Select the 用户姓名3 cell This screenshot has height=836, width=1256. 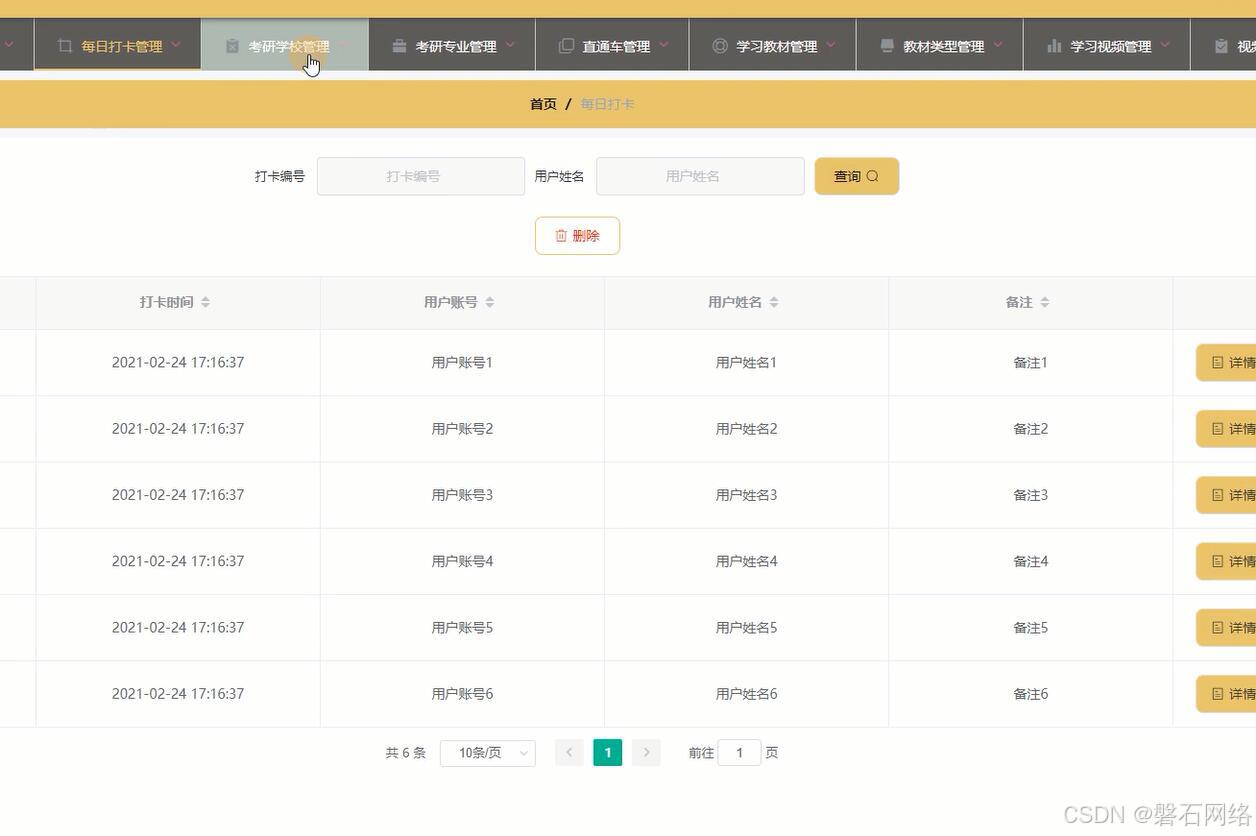click(x=746, y=495)
